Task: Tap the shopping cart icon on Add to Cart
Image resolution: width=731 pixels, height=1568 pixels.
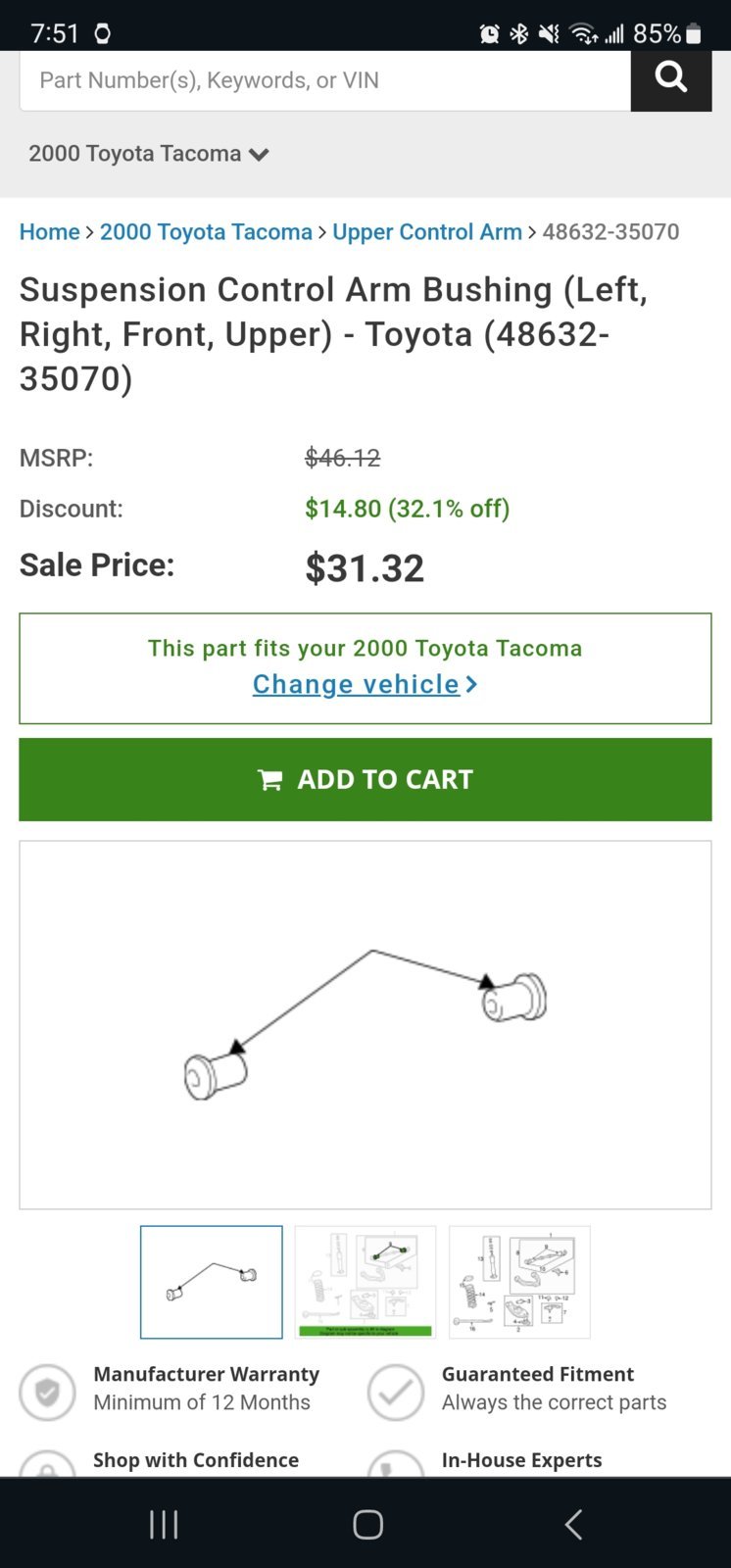Action: pos(269,780)
